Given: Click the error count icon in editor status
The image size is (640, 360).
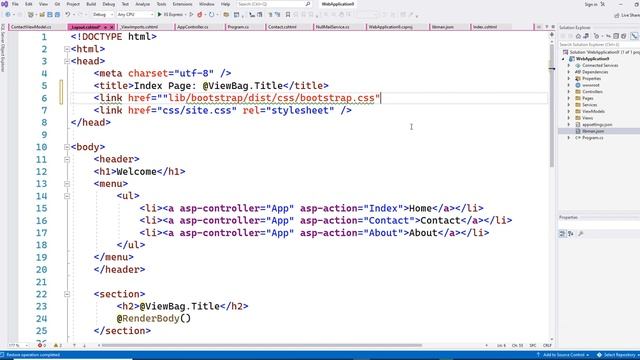Looking at the screenshot, I should (x=40, y=345).
